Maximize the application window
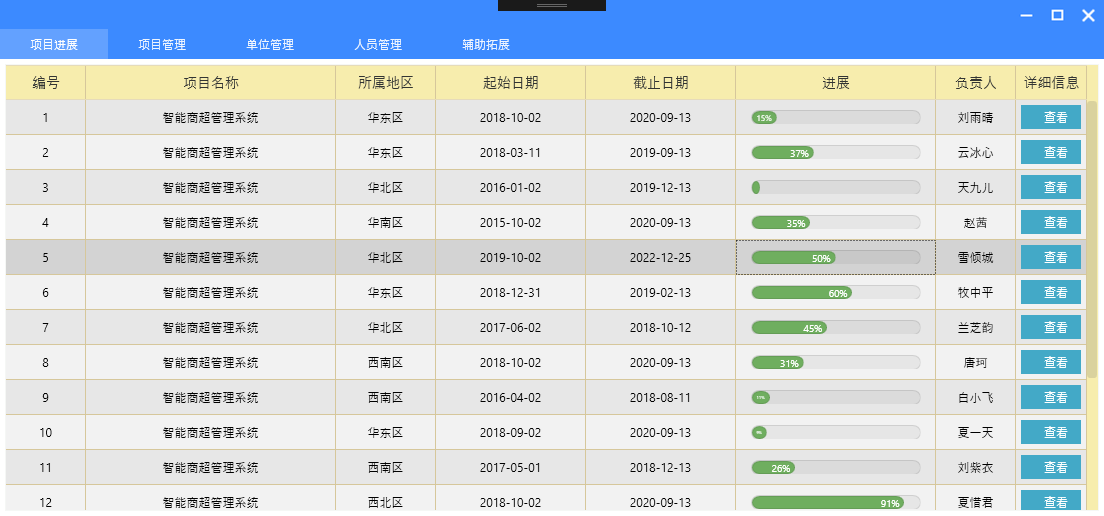Screen dimensions: 1104x516 1057,15
